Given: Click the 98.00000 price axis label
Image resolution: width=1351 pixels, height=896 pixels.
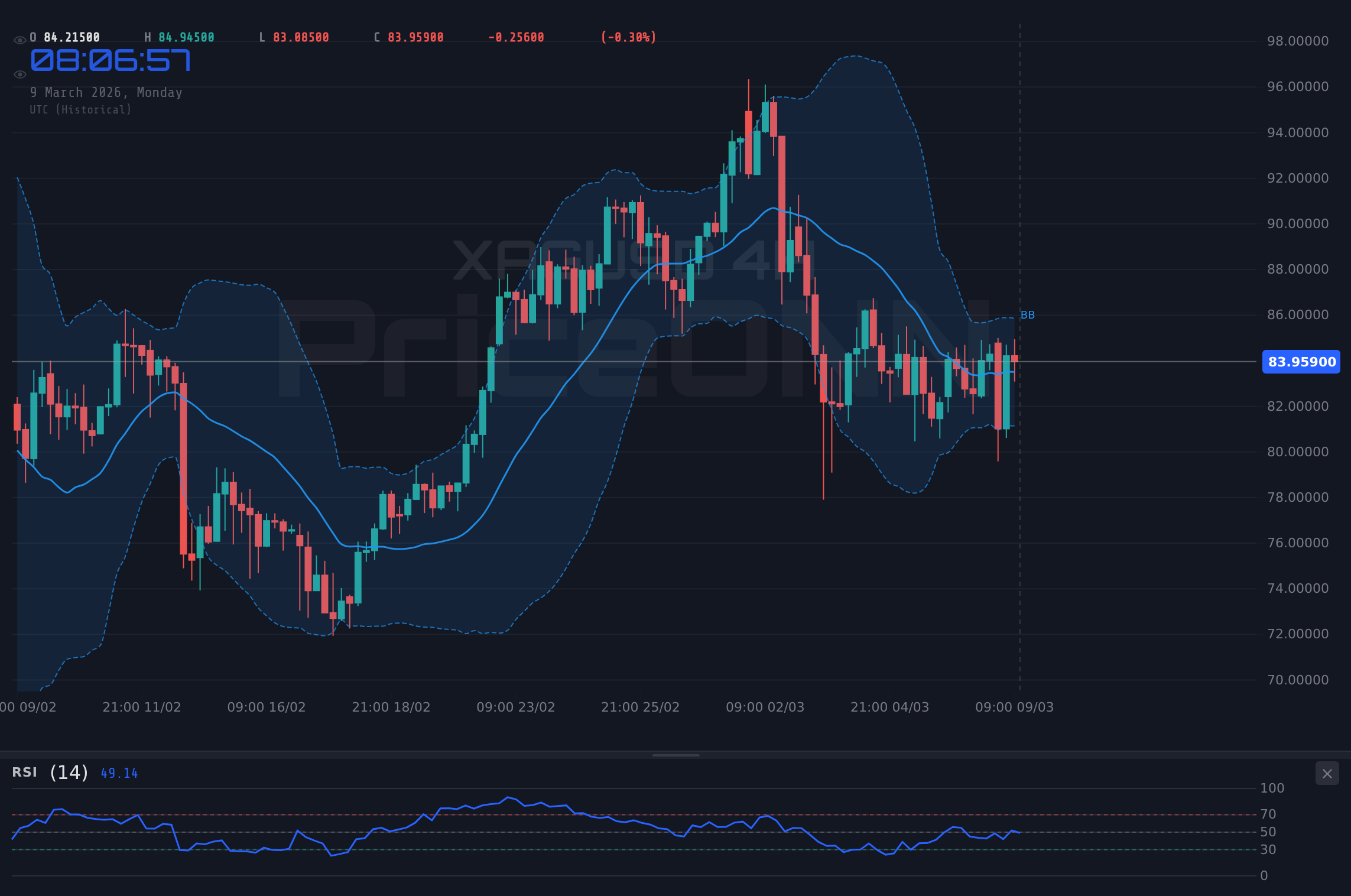Looking at the screenshot, I should point(1298,41).
